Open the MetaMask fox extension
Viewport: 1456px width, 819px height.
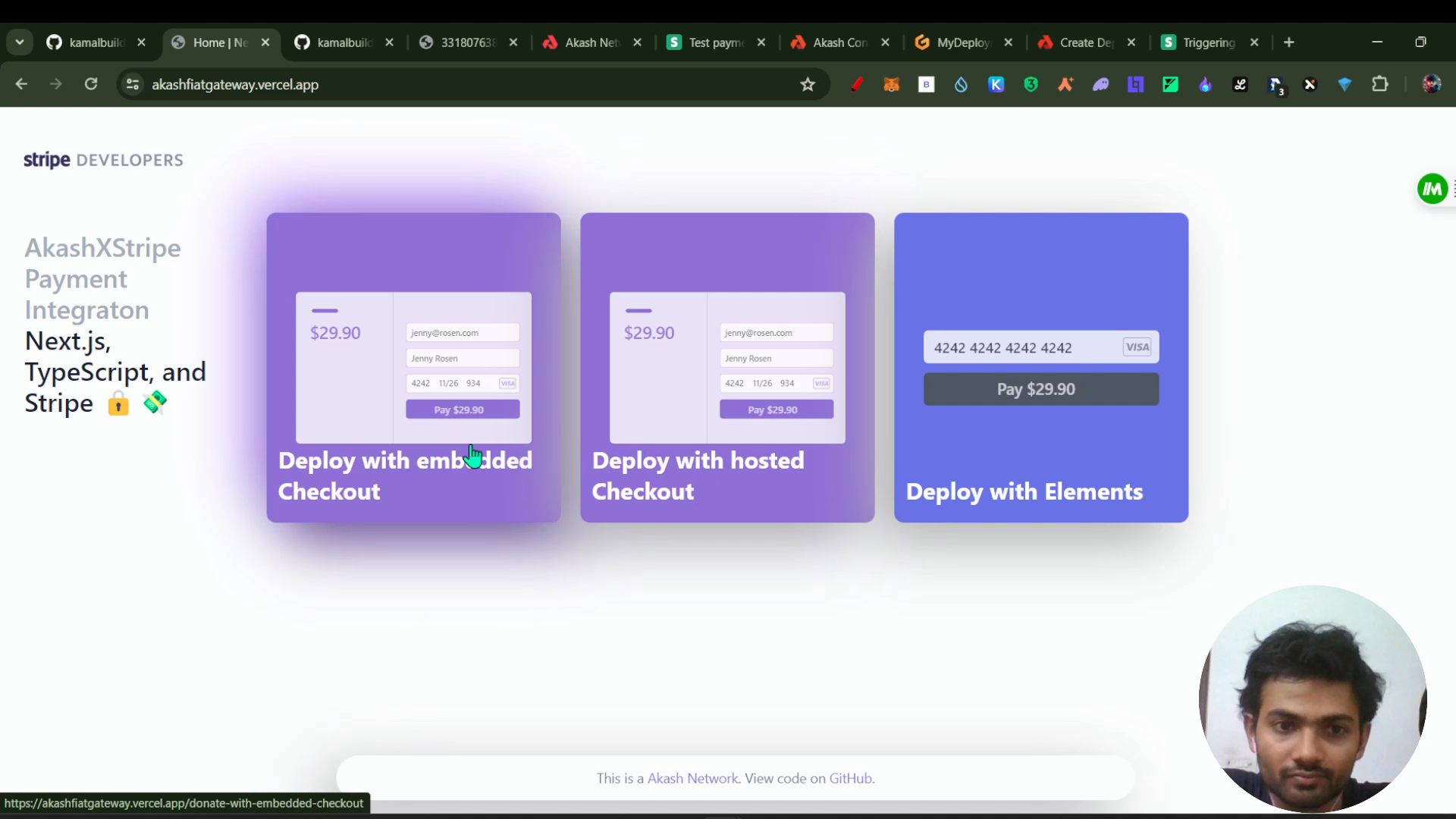pyautogui.click(x=892, y=84)
